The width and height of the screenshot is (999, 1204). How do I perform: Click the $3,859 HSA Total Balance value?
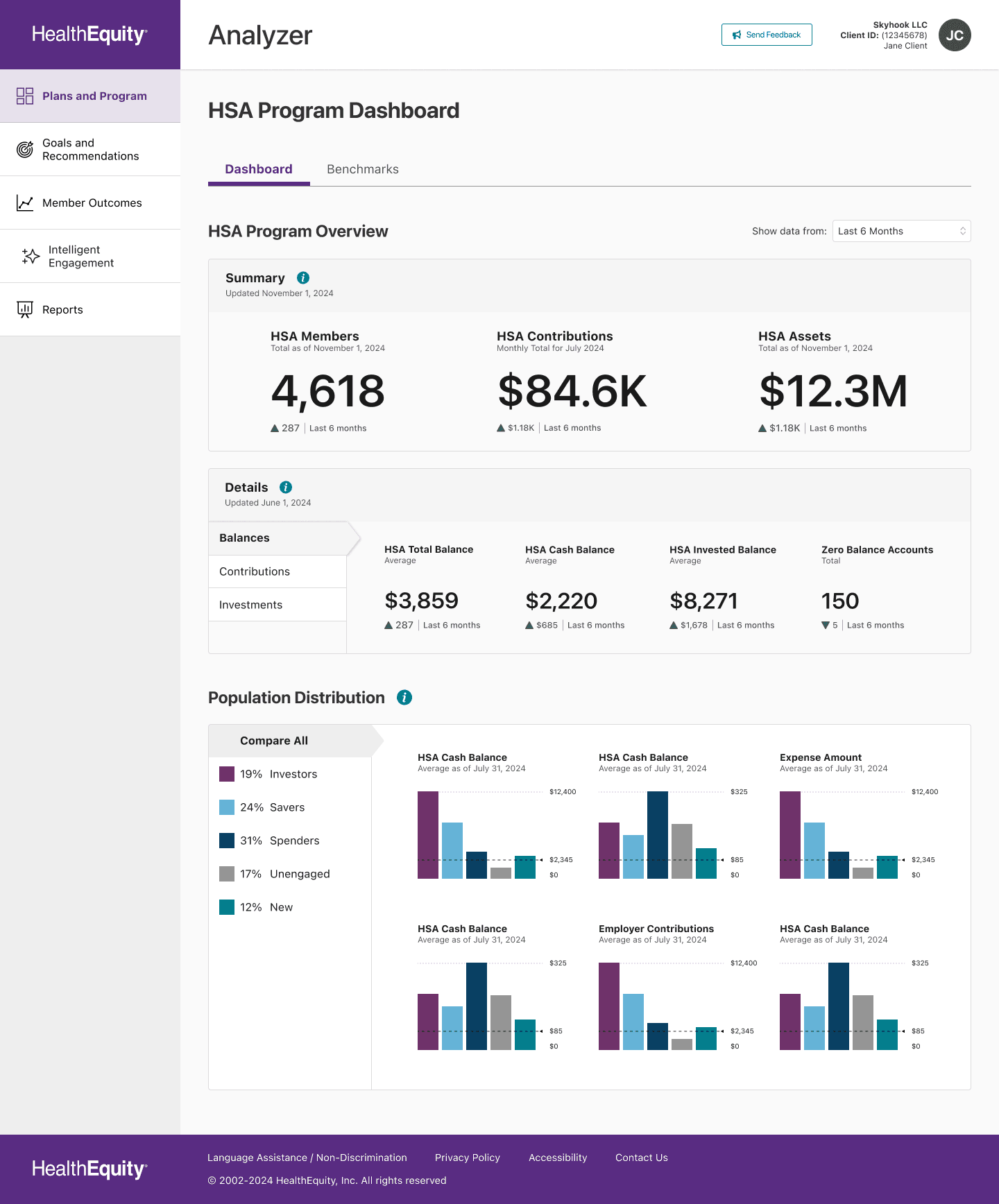pos(422,601)
